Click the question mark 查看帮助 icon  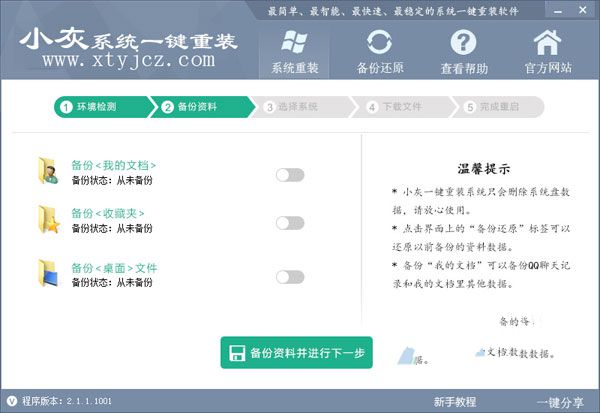tap(463, 43)
